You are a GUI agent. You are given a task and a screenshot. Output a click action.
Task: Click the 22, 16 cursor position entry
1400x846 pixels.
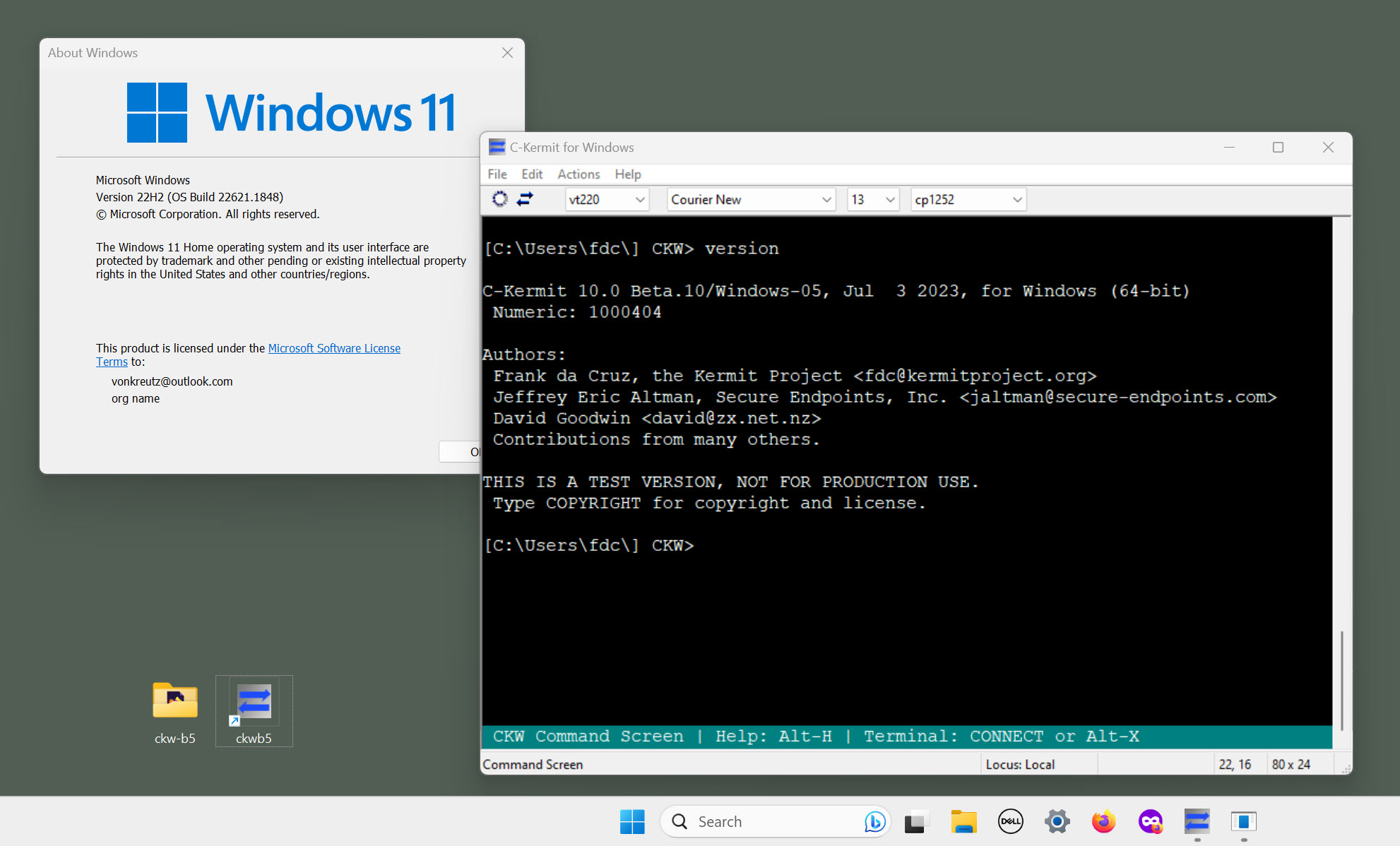click(x=1235, y=764)
